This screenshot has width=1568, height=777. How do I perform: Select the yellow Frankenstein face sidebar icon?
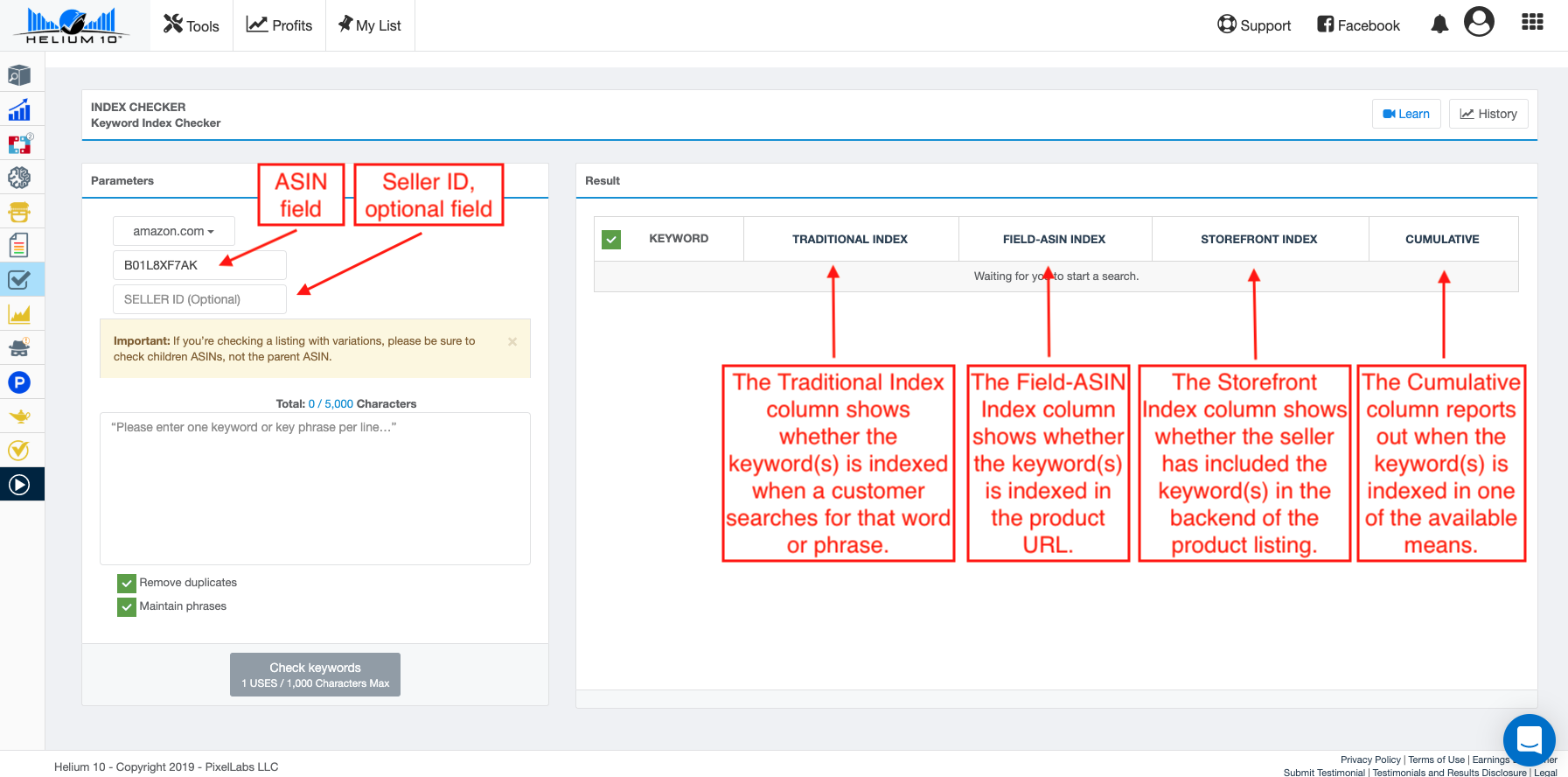click(19, 212)
